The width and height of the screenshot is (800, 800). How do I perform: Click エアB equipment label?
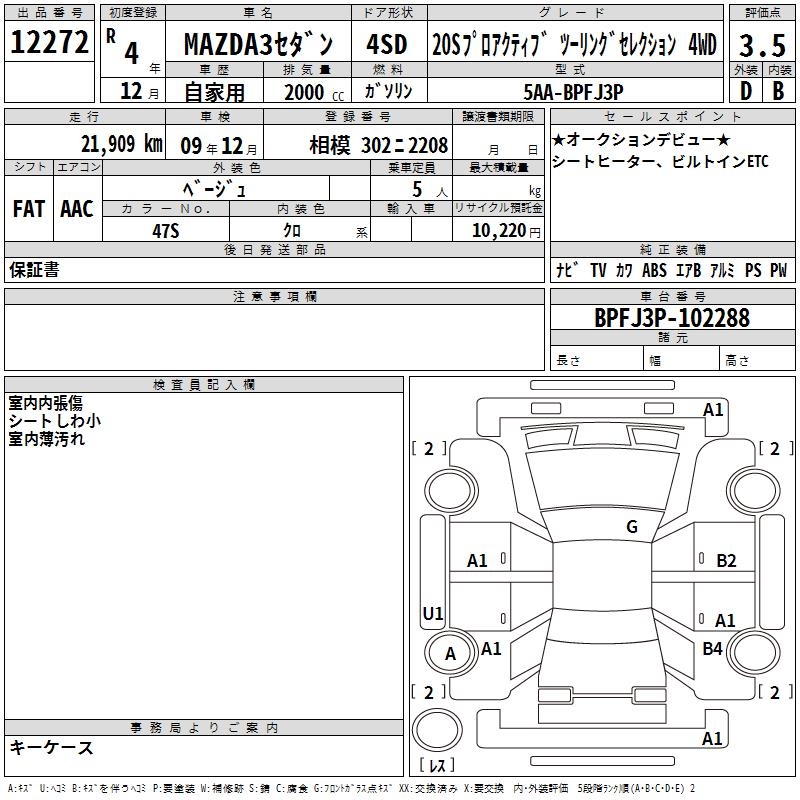click(x=688, y=270)
